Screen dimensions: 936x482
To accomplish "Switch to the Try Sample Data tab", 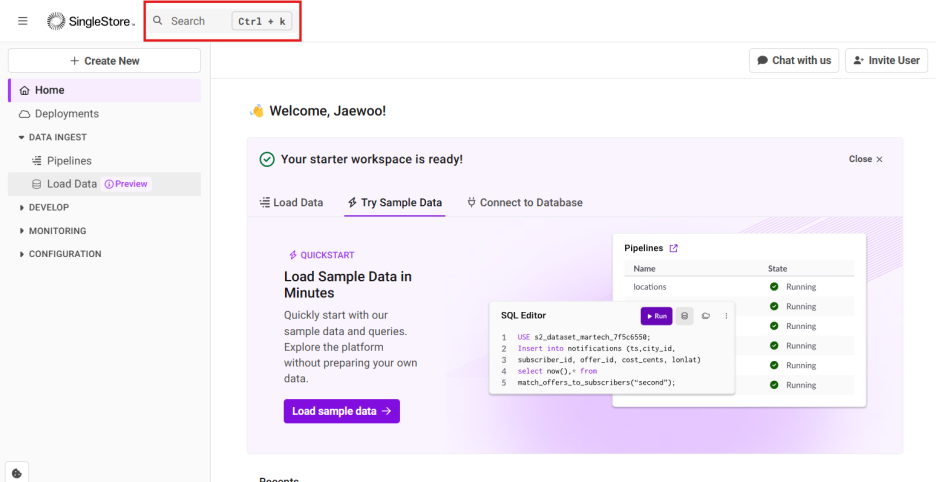I will pos(395,202).
